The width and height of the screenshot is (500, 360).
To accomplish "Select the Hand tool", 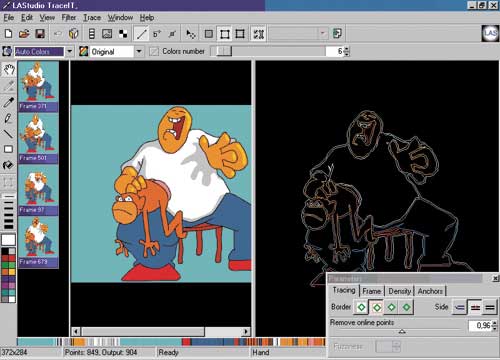I will pyautogui.click(x=9, y=70).
